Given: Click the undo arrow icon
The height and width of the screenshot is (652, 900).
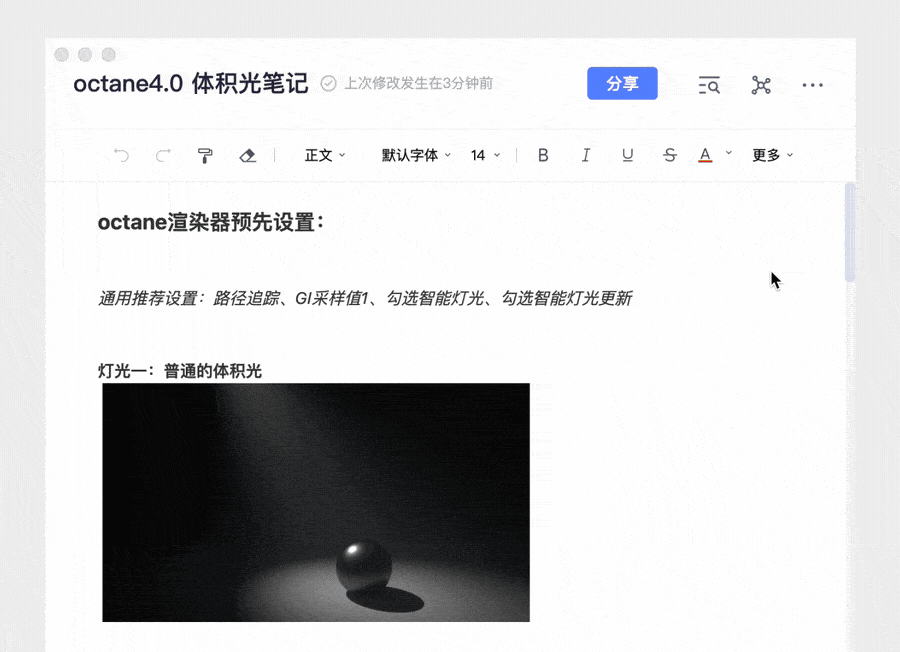Looking at the screenshot, I should coord(122,155).
